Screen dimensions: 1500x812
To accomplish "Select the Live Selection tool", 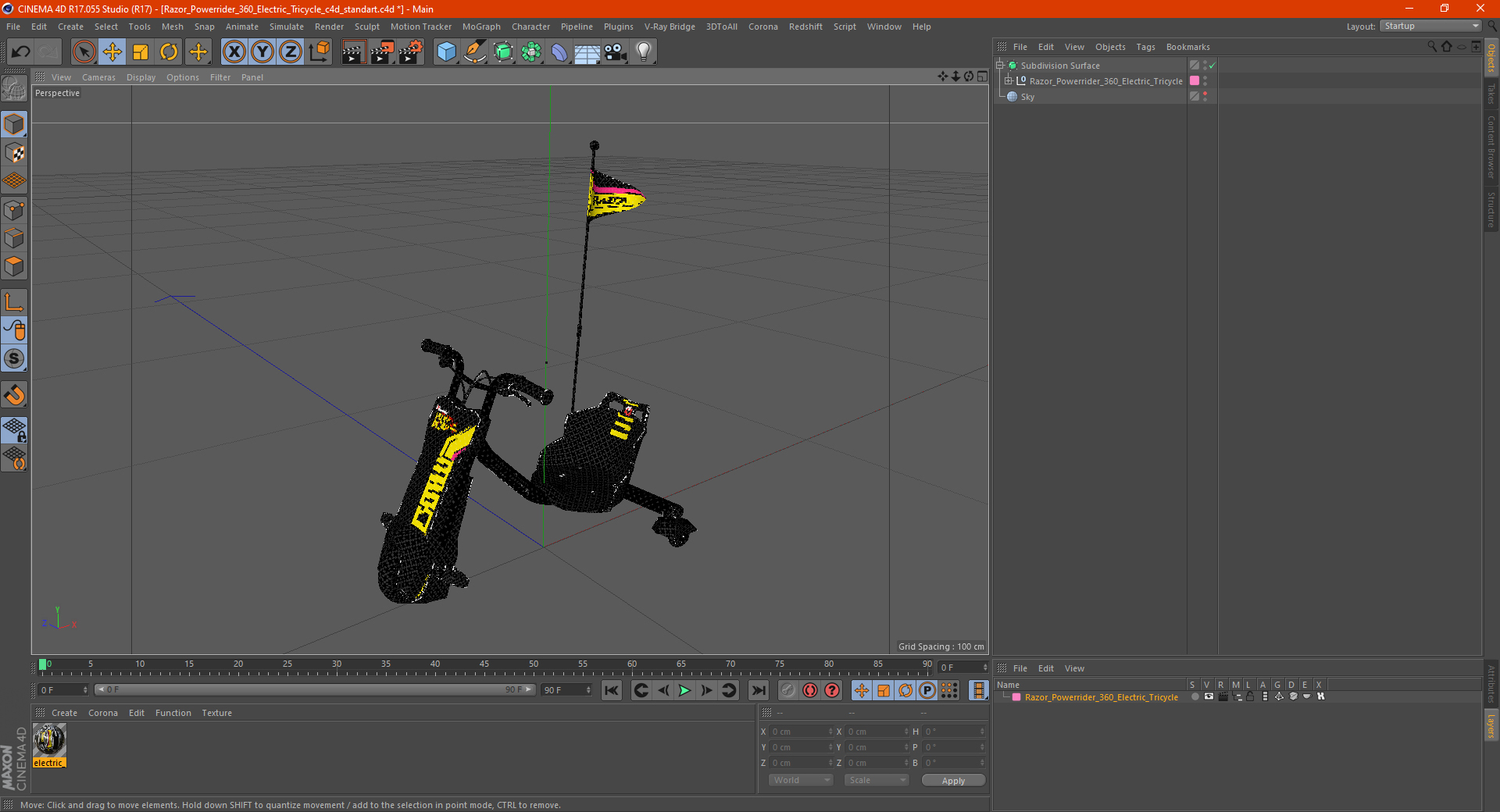I will click(84, 52).
